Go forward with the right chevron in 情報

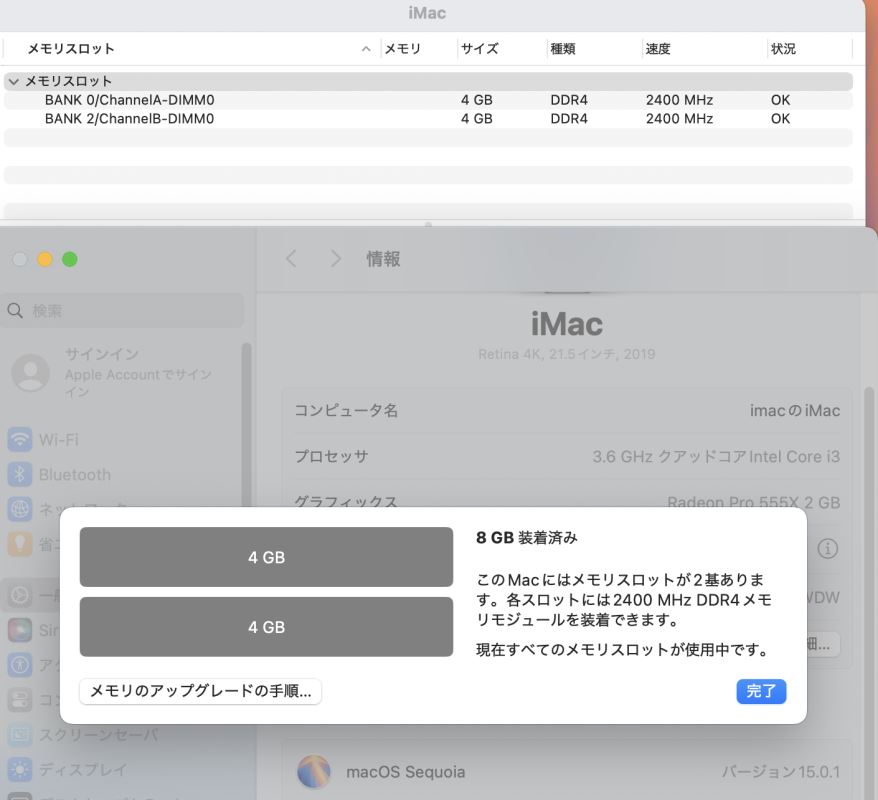tap(335, 259)
